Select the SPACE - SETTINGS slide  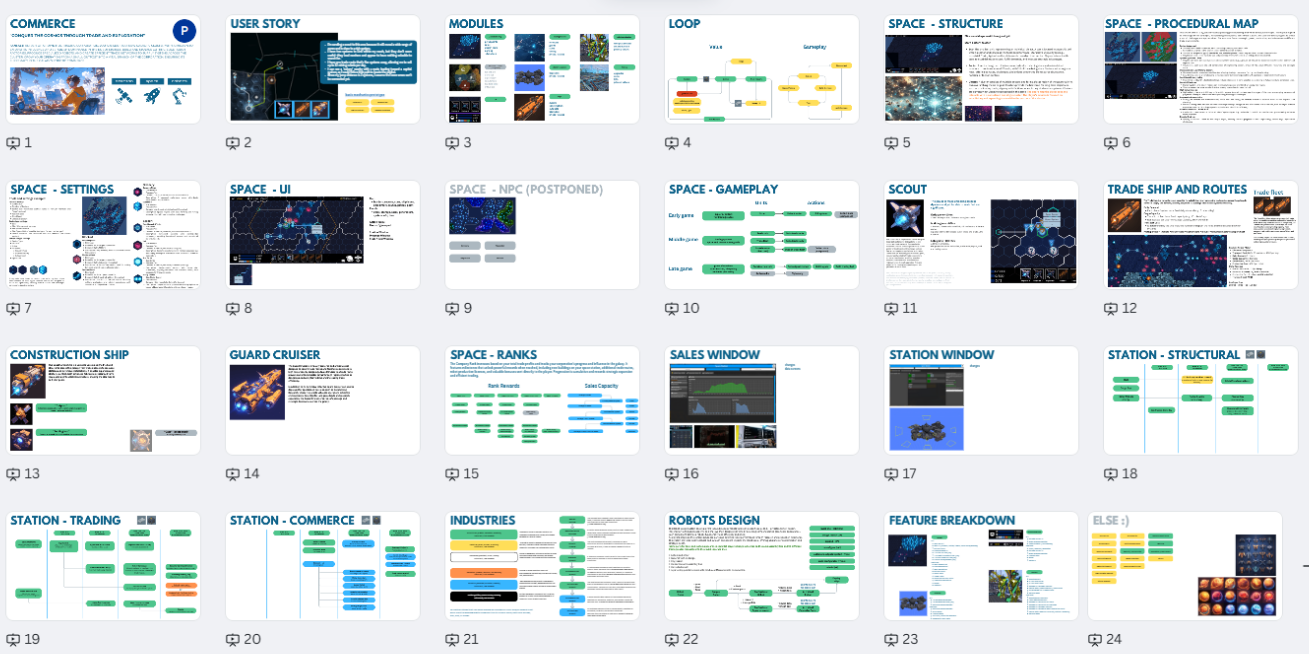[x=103, y=235]
